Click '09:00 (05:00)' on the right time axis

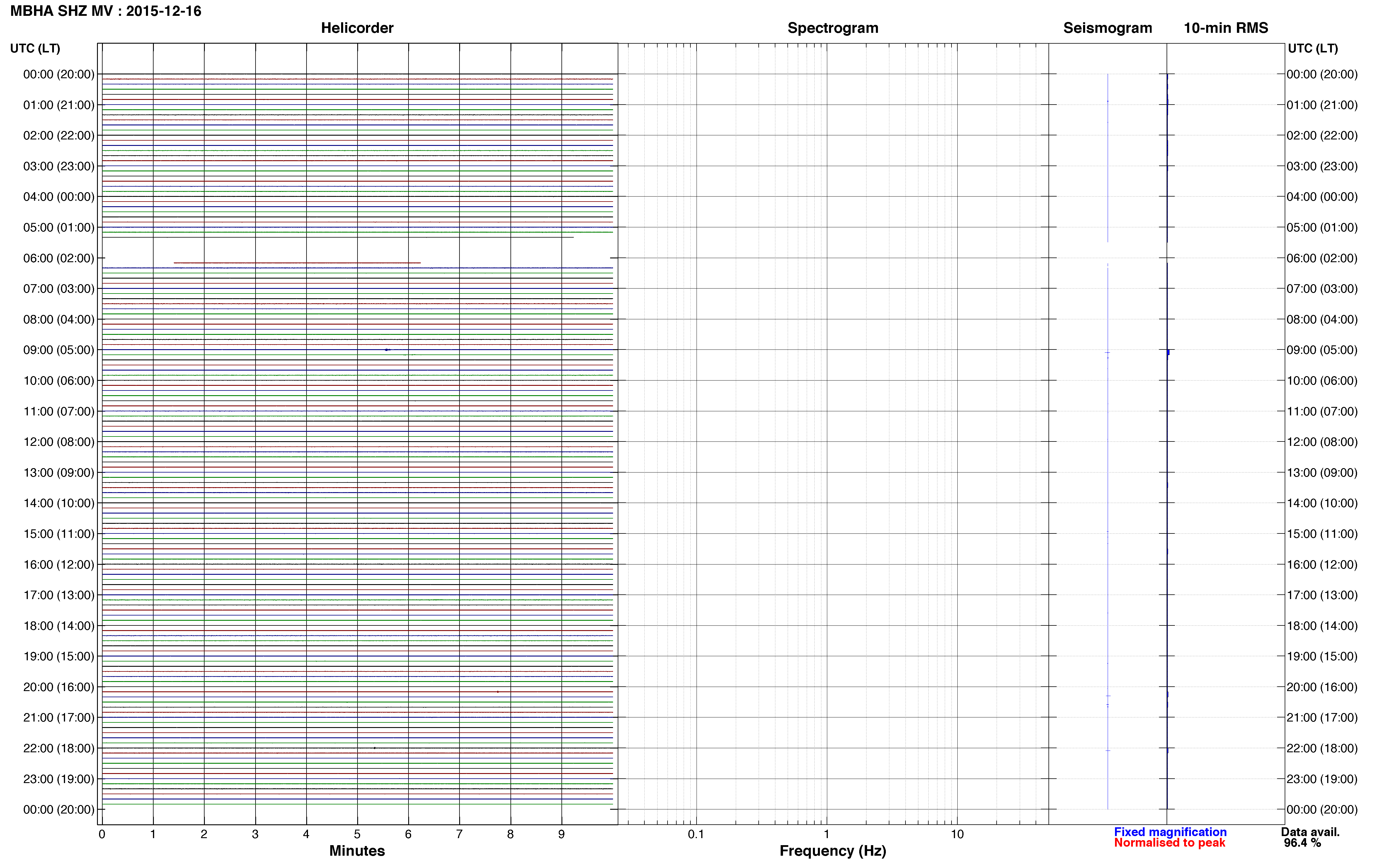tap(1322, 350)
